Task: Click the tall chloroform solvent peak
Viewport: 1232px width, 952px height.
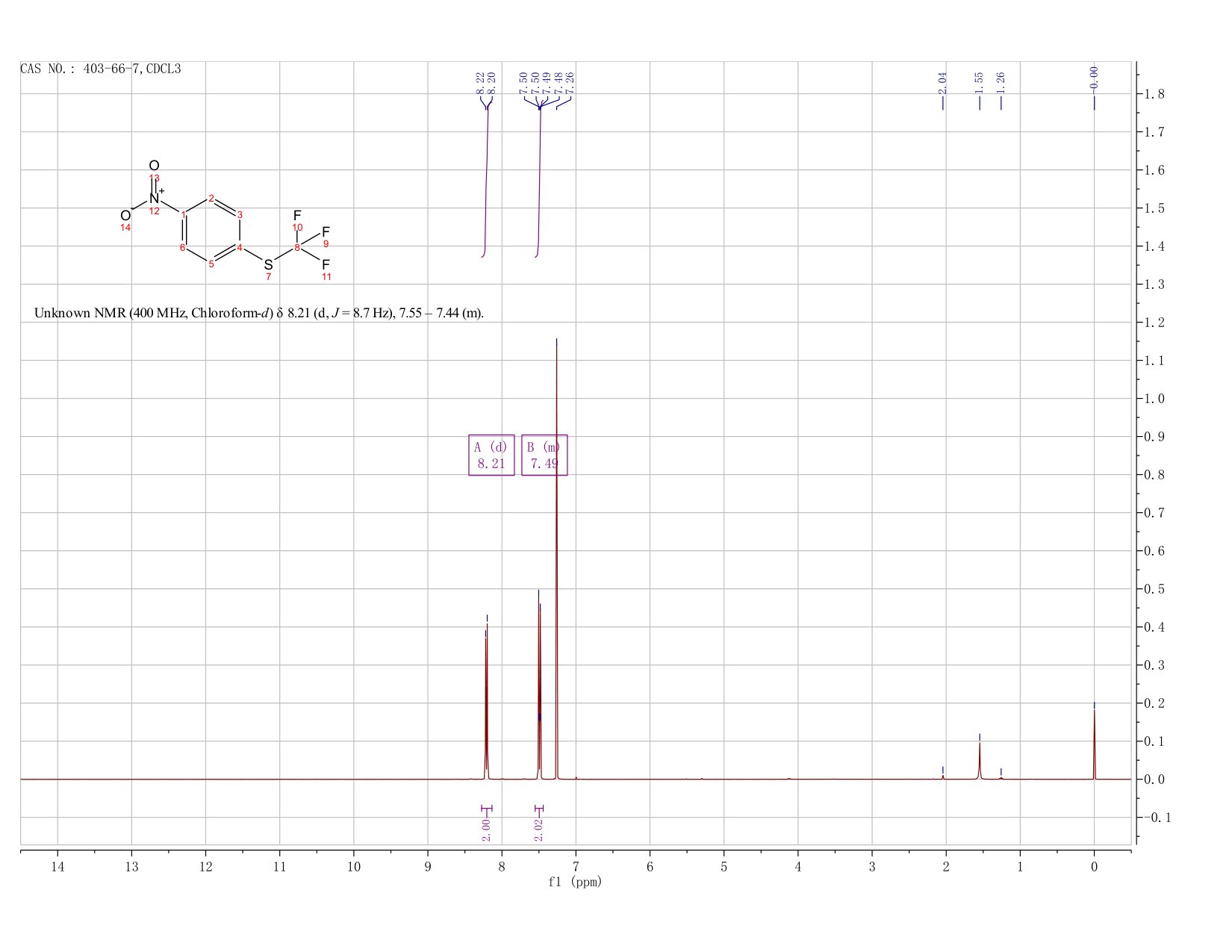Action: pyautogui.click(x=556, y=559)
